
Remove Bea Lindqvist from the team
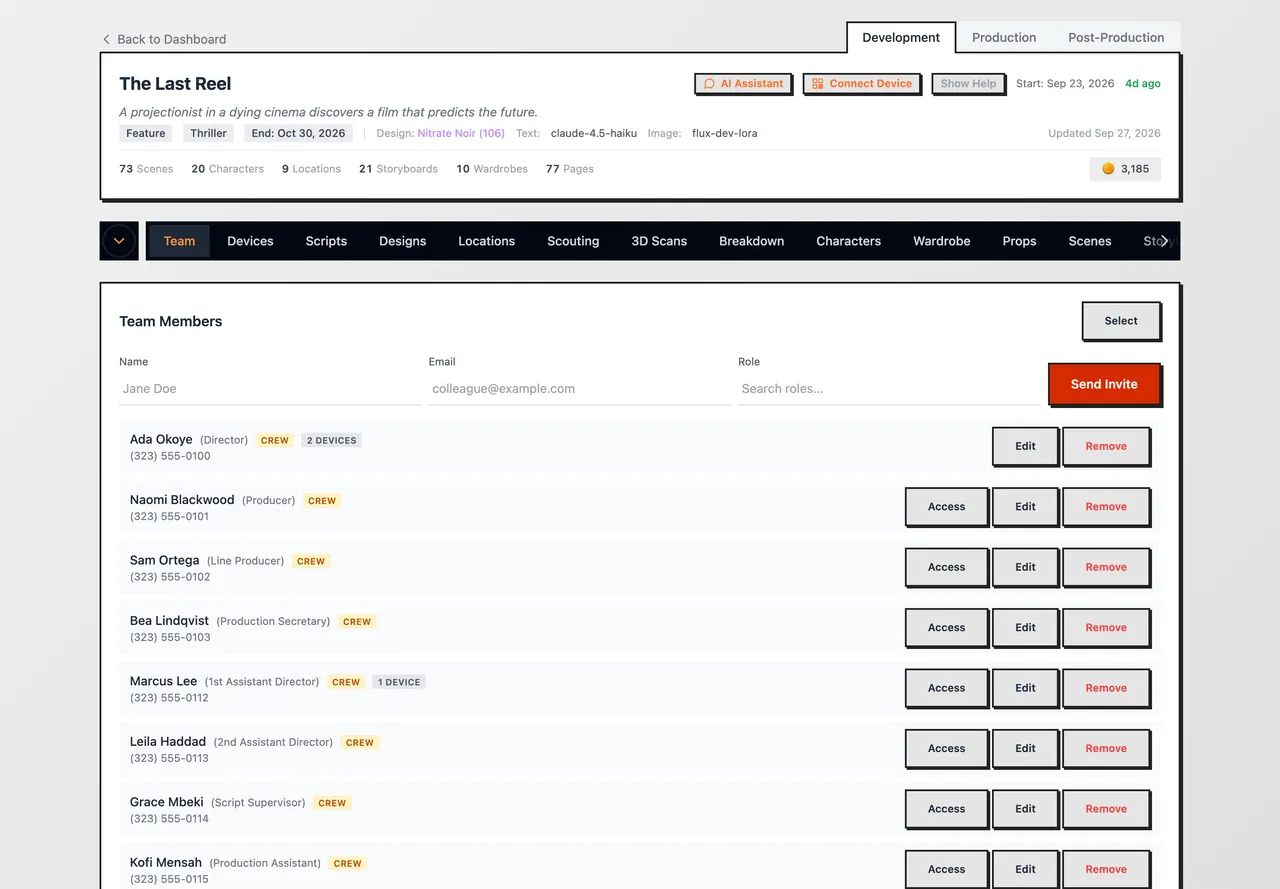click(x=1106, y=628)
